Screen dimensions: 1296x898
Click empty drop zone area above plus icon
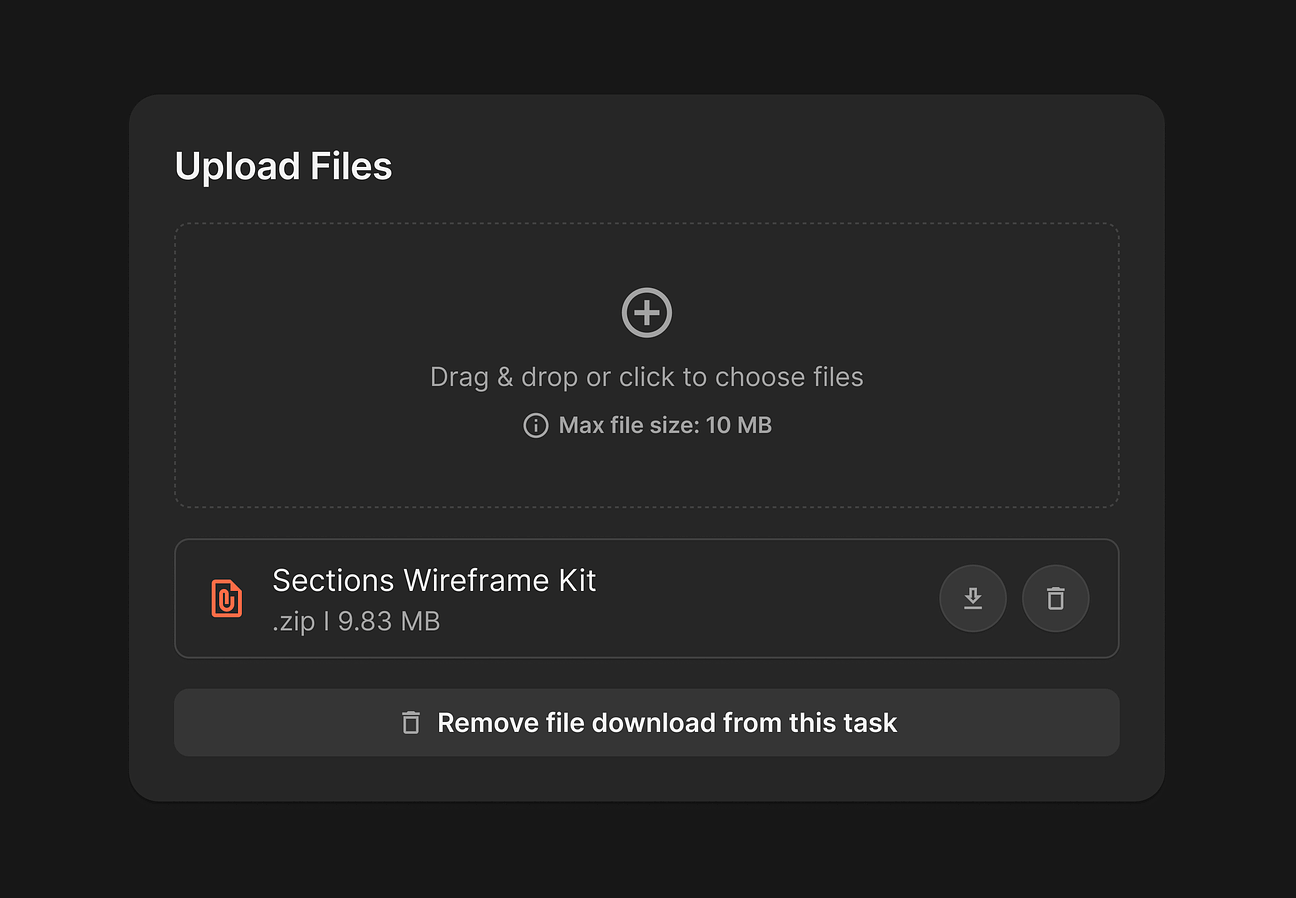(x=646, y=254)
